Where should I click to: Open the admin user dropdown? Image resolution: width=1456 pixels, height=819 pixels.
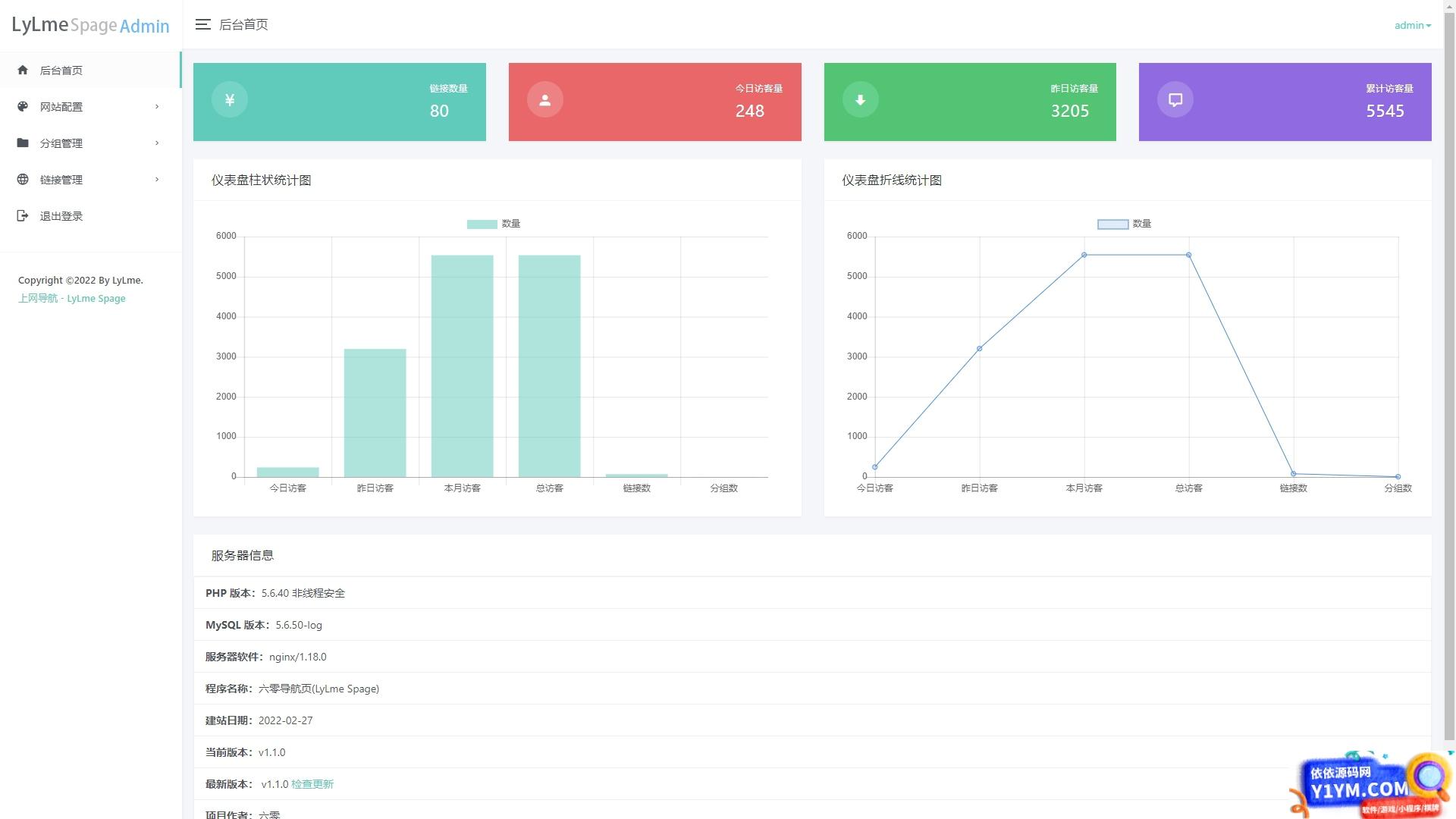[1412, 25]
